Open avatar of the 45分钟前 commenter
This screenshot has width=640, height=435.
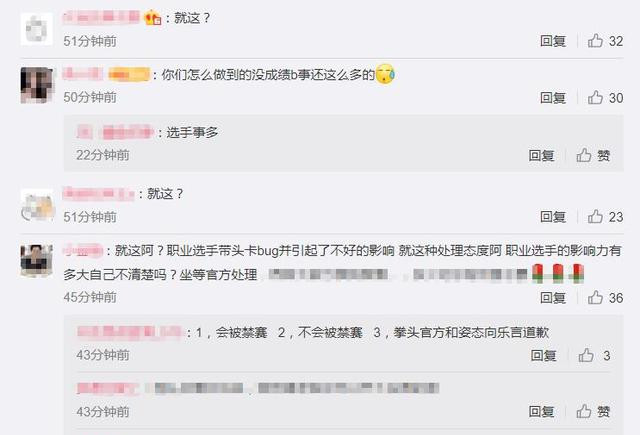37,261
